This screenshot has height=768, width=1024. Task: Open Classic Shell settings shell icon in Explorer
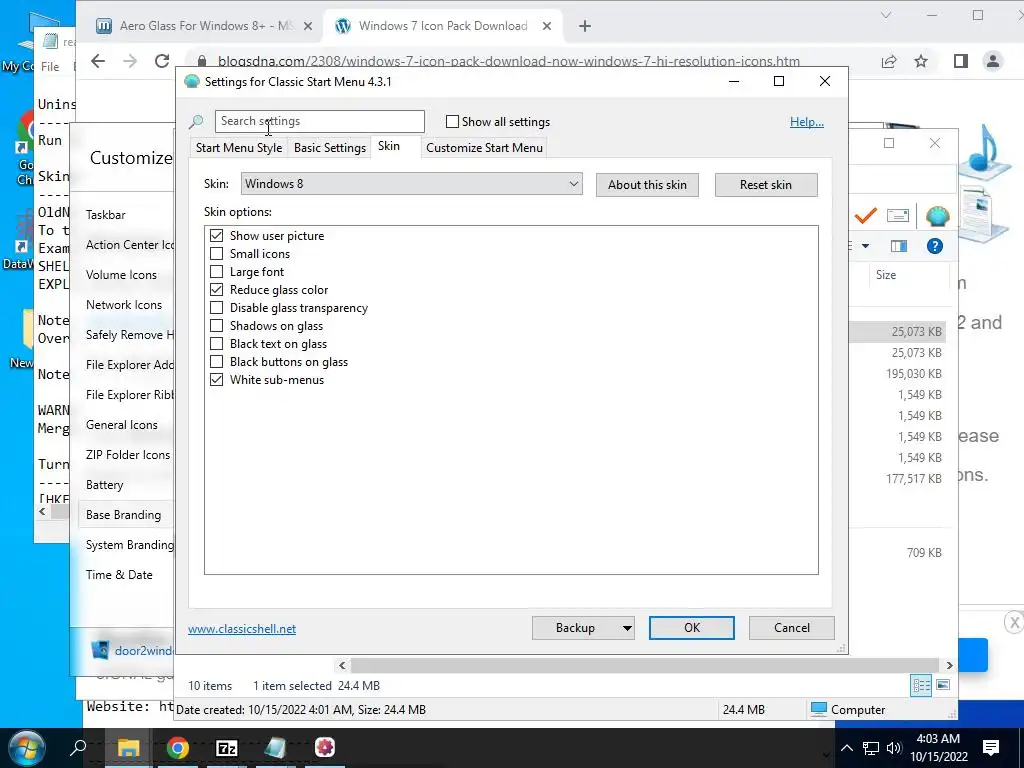[x=937, y=216]
